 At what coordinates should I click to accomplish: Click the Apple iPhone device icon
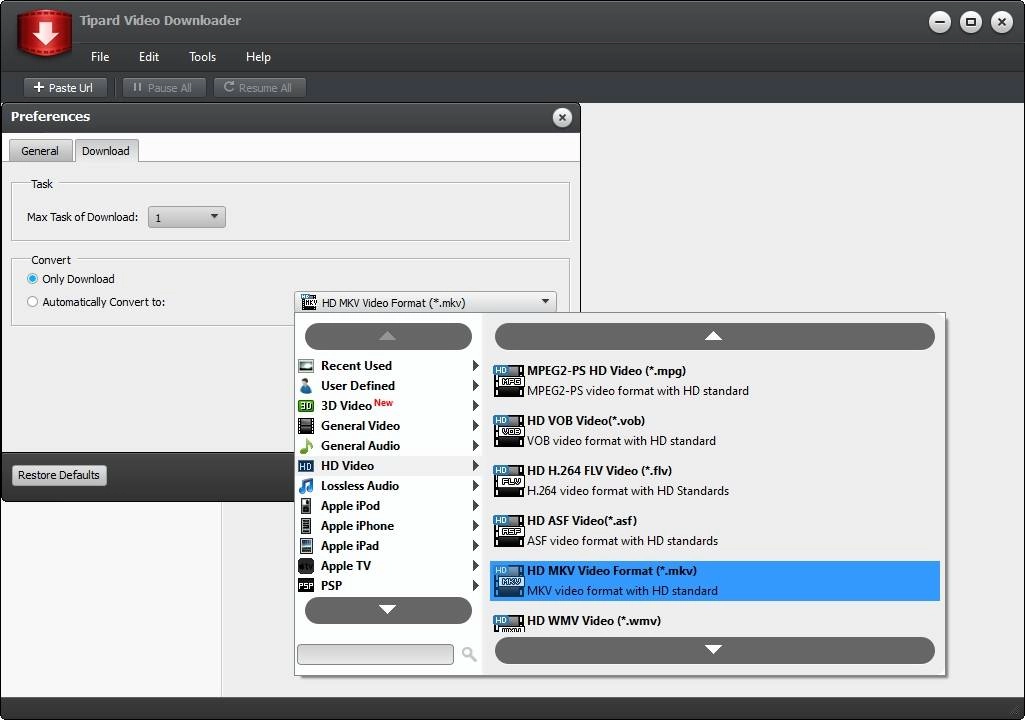[306, 526]
